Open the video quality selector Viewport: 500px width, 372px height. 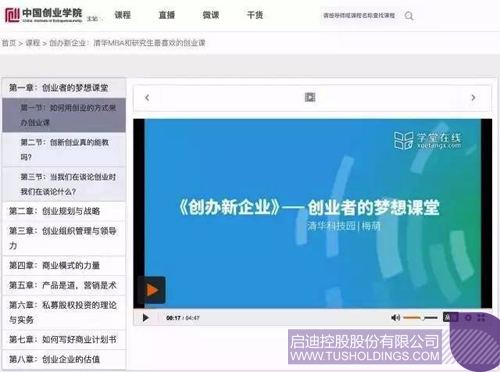(x=450, y=318)
